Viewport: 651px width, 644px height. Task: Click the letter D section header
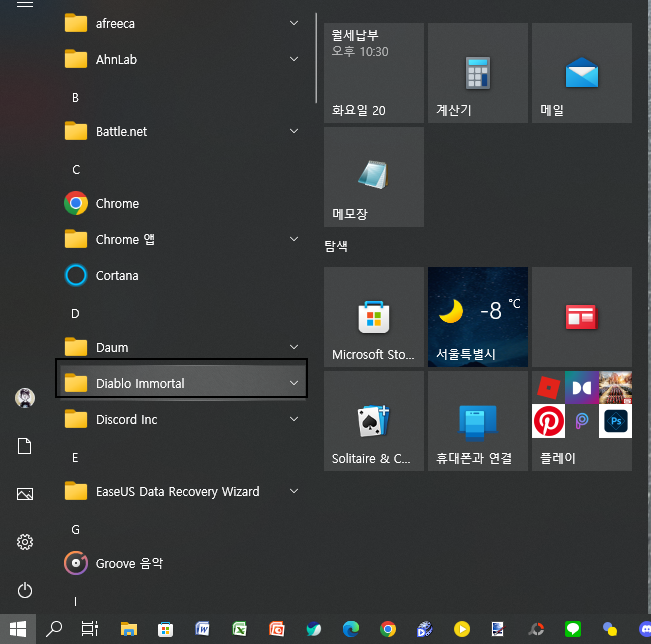click(75, 313)
